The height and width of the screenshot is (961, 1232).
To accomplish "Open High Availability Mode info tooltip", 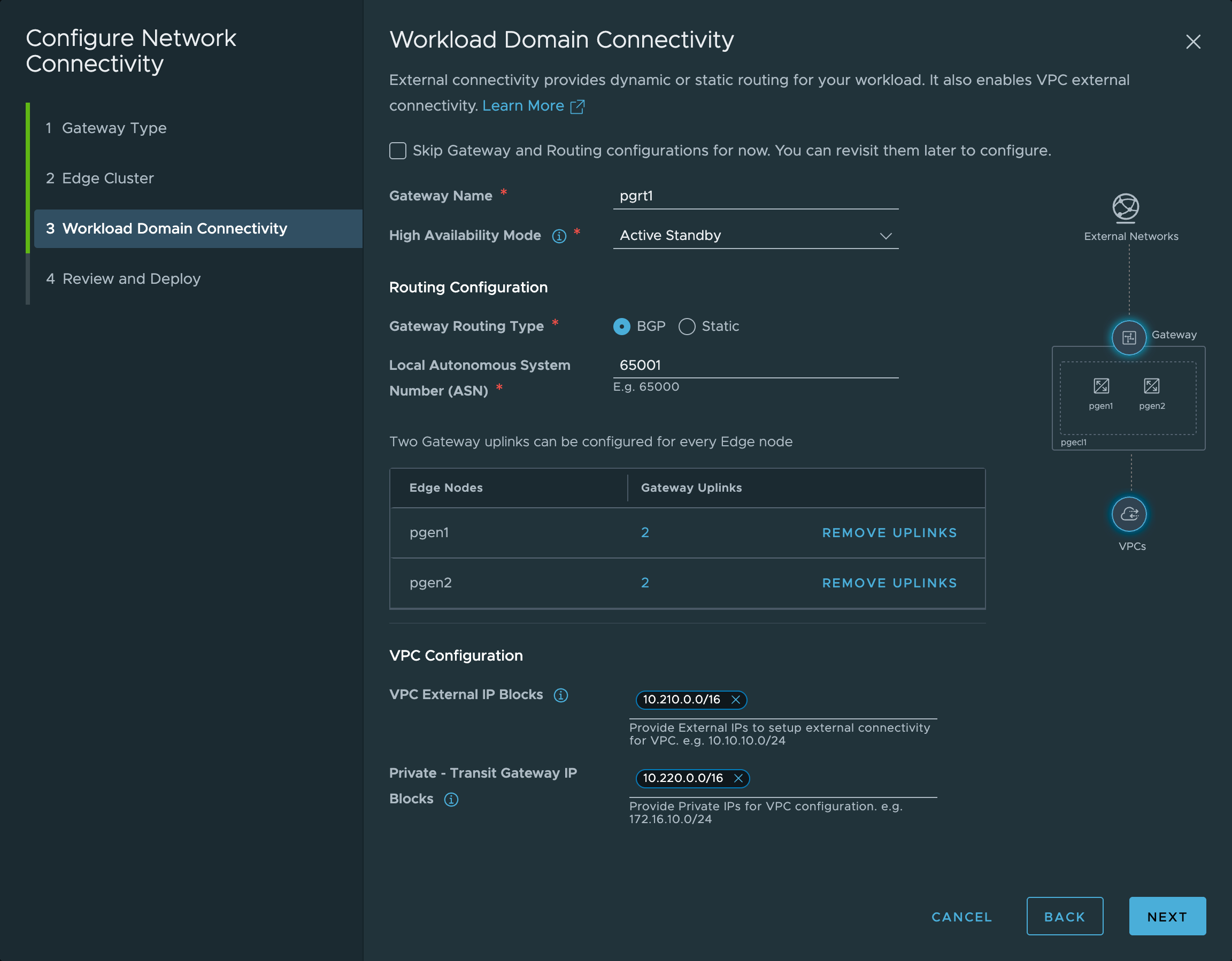I will click(558, 236).
